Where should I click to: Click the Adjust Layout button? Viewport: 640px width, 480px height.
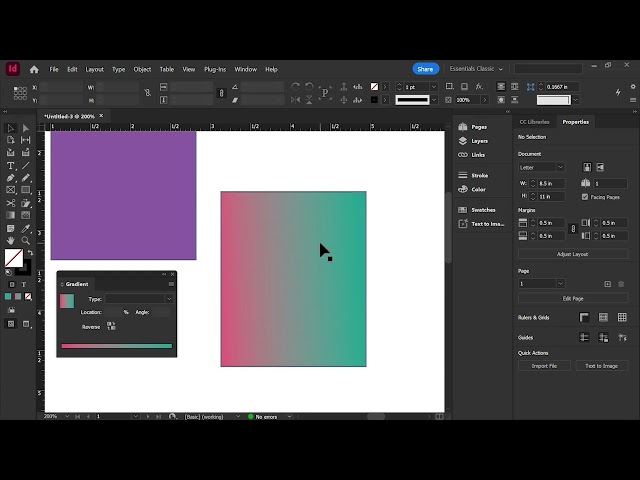point(573,254)
